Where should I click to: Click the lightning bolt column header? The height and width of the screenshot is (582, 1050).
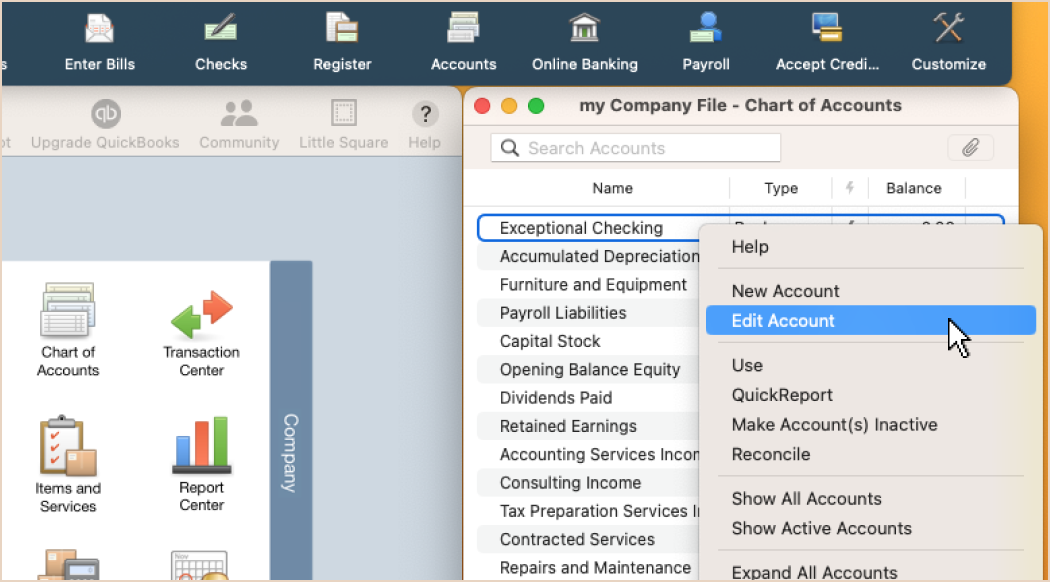click(x=850, y=188)
